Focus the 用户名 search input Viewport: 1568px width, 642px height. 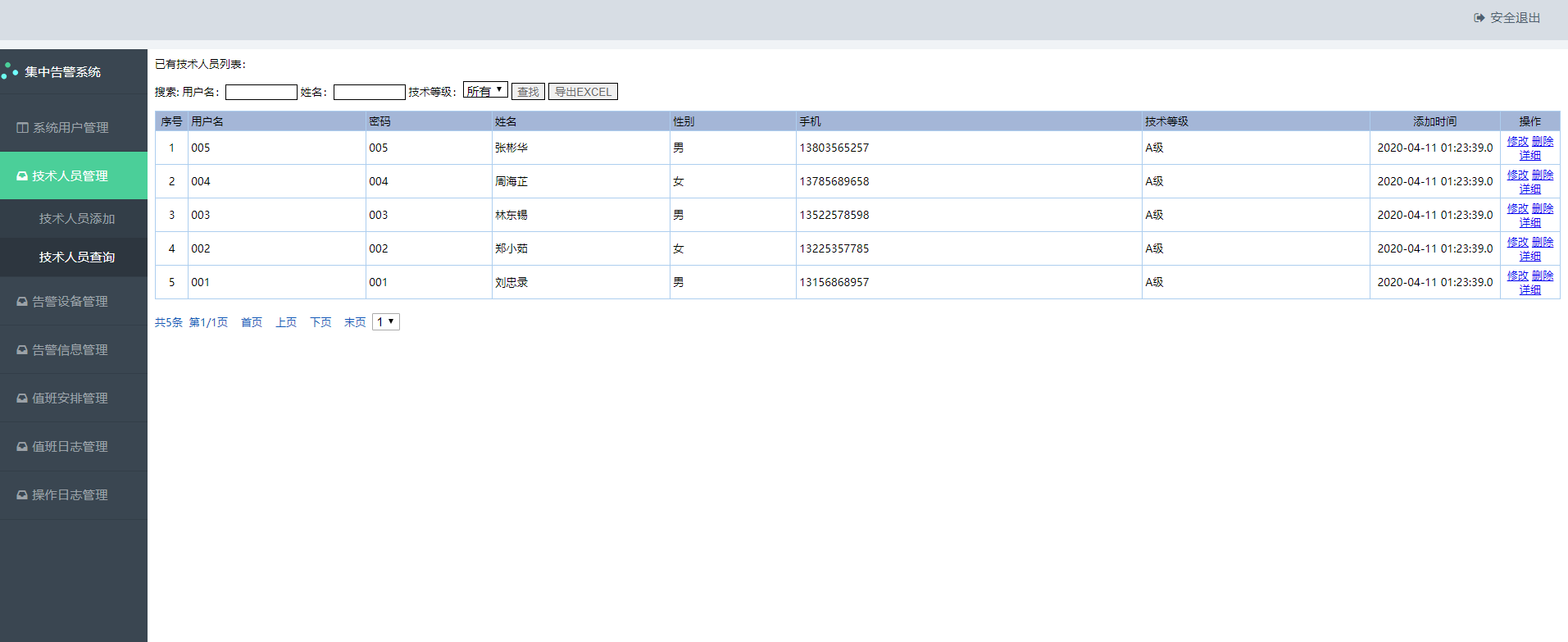[261, 92]
